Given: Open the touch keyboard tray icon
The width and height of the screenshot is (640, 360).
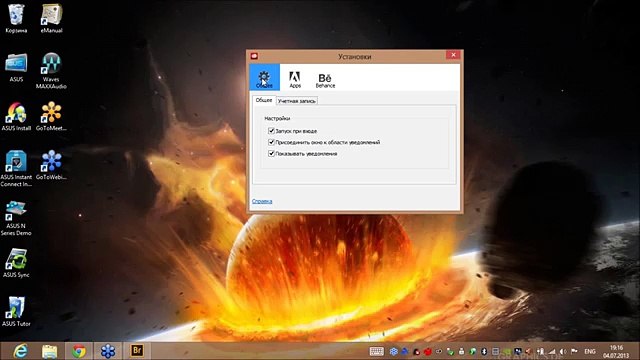Looking at the screenshot, I should pyautogui.click(x=376, y=351).
